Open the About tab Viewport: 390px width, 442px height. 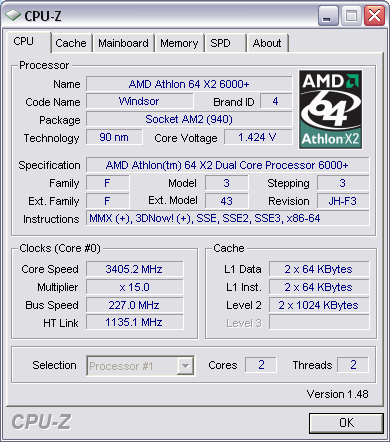coord(267,43)
